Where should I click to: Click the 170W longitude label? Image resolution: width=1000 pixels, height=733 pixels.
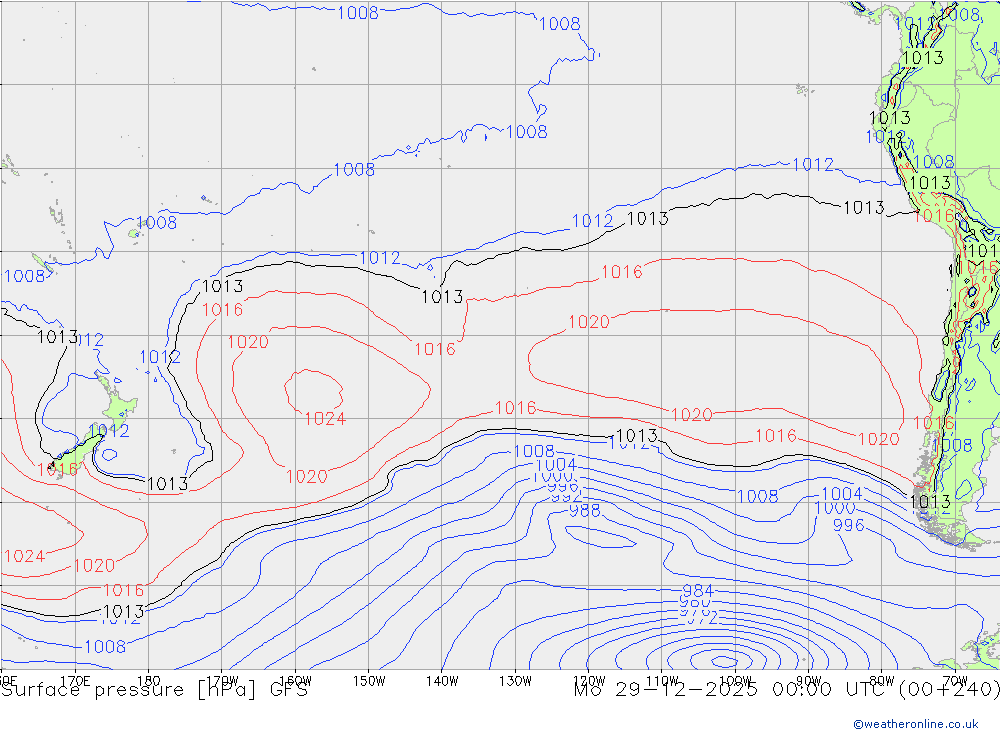tap(222, 681)
